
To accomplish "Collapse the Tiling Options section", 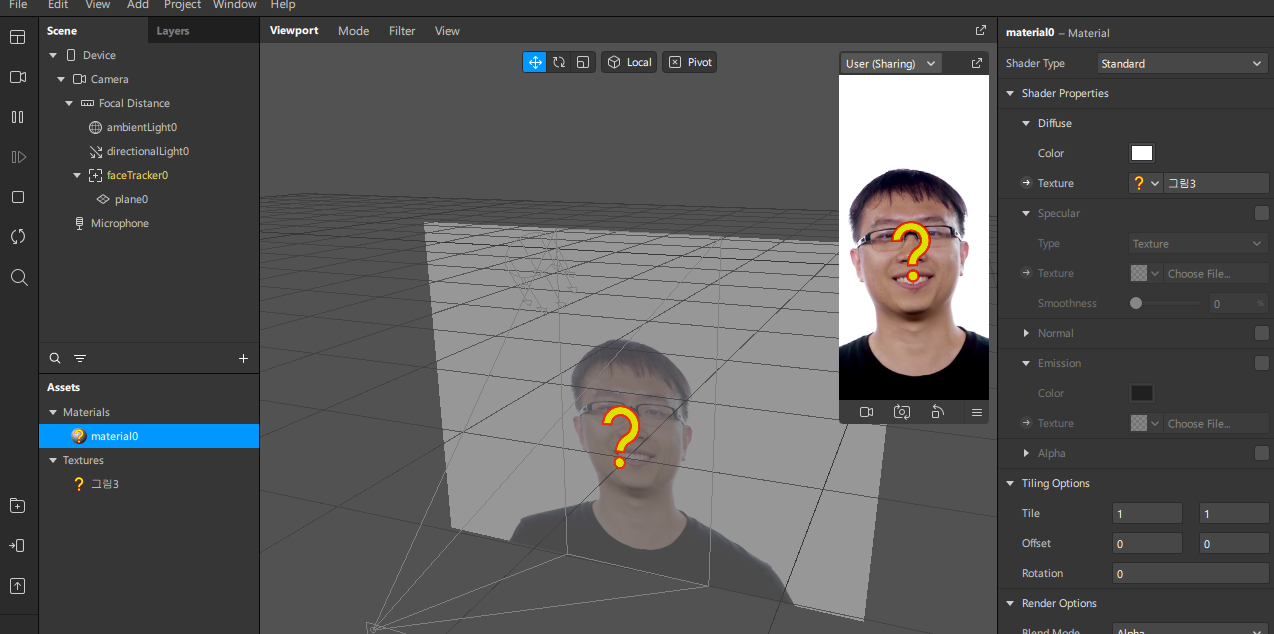I will (1010, 483).
